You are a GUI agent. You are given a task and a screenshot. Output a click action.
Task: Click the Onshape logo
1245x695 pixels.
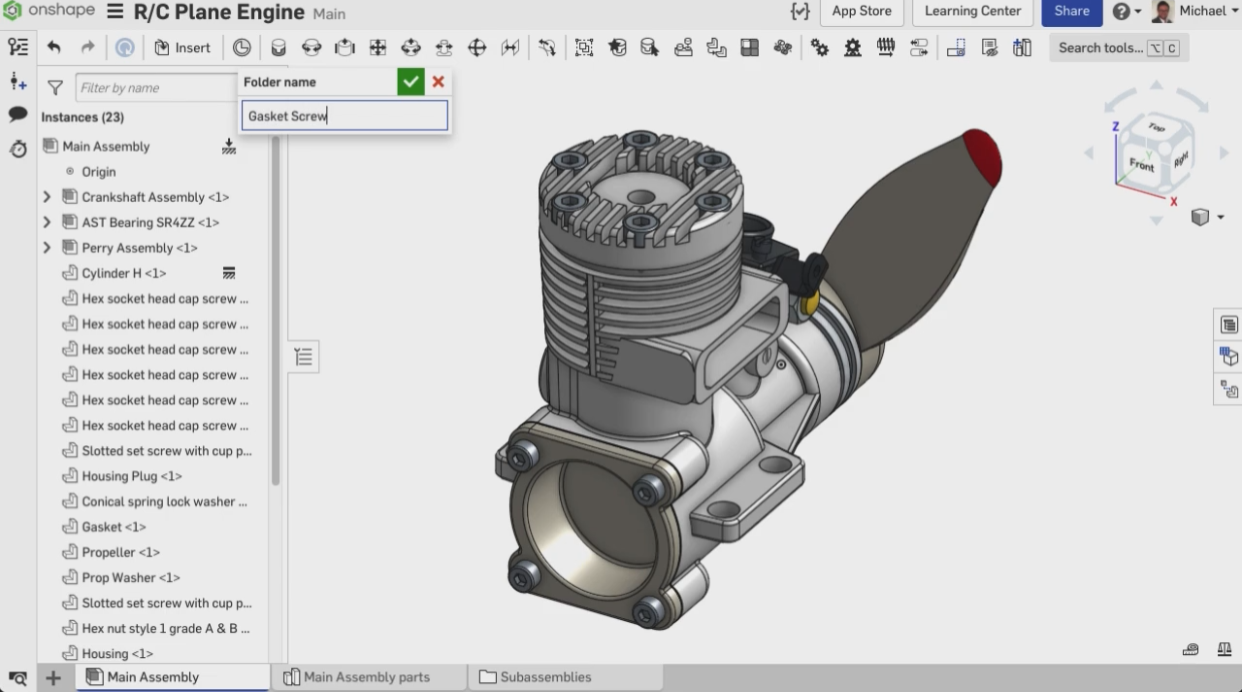click(x=47, y=12)
